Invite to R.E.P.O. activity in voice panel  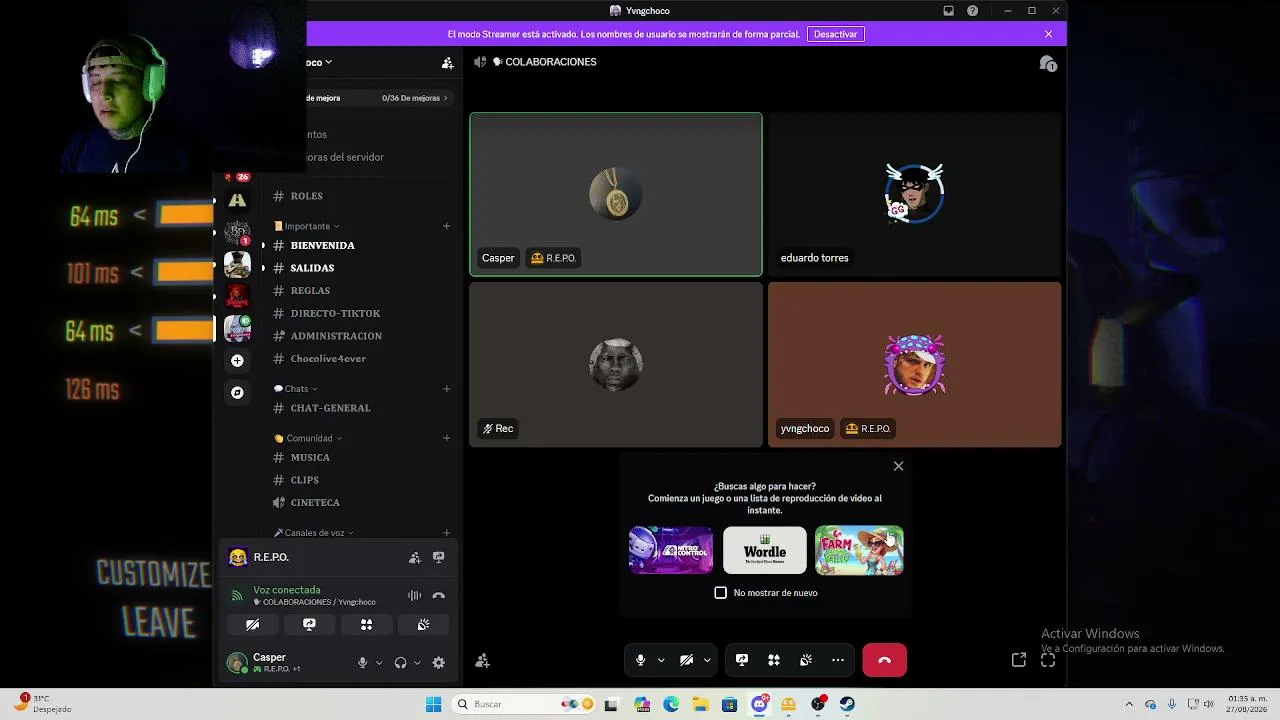415,558
